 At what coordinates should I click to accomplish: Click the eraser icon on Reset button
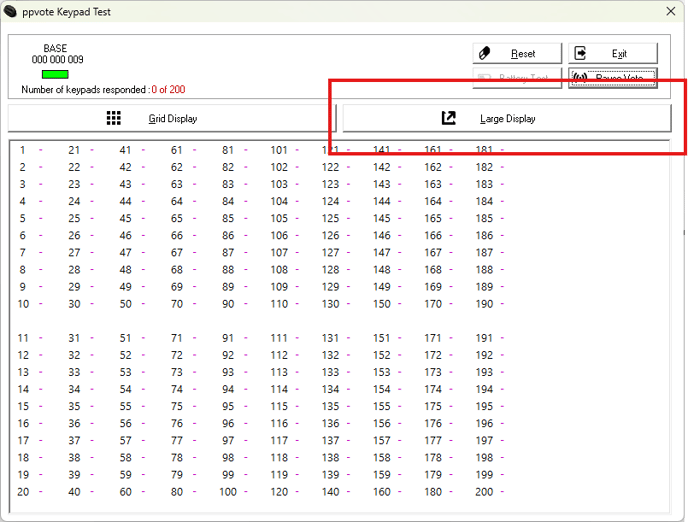tap(486, 53)
